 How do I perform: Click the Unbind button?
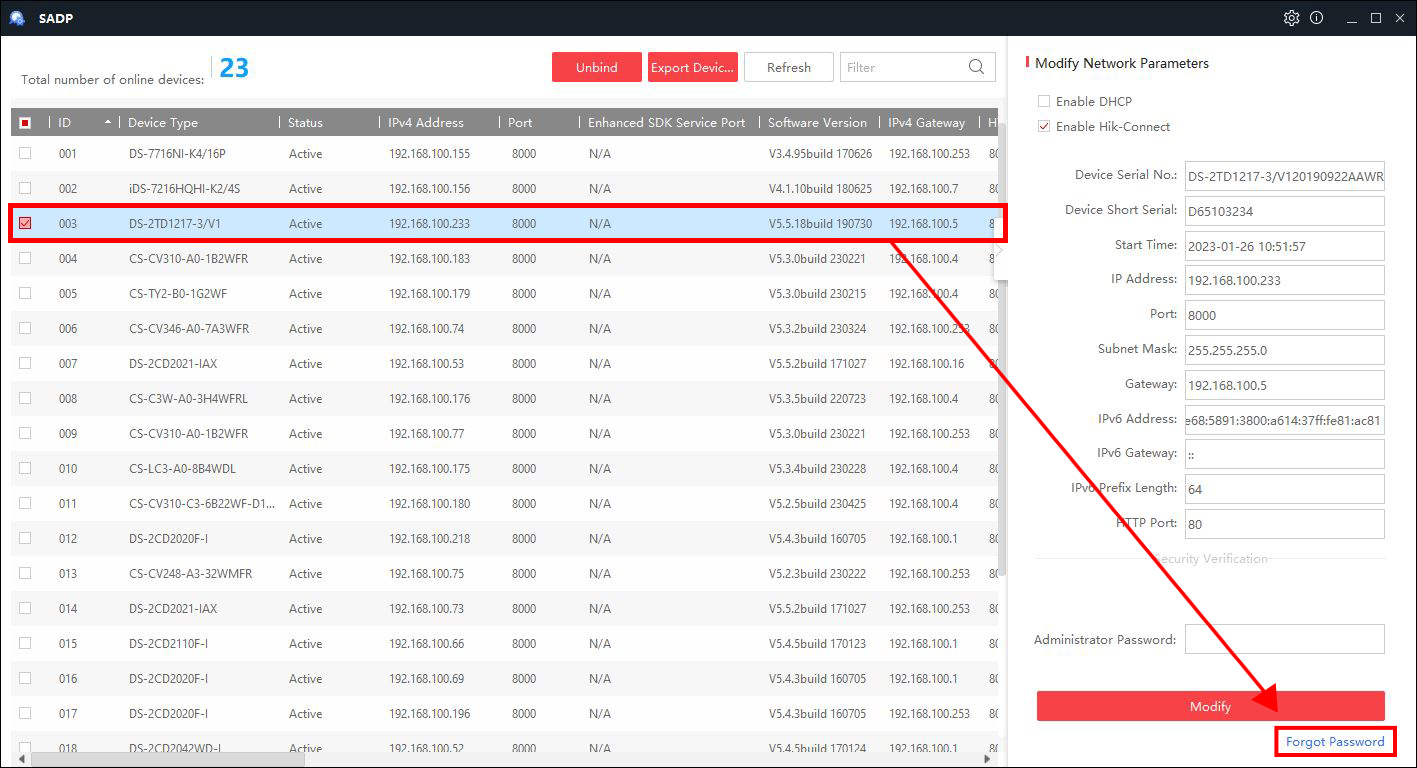(596, 67)
